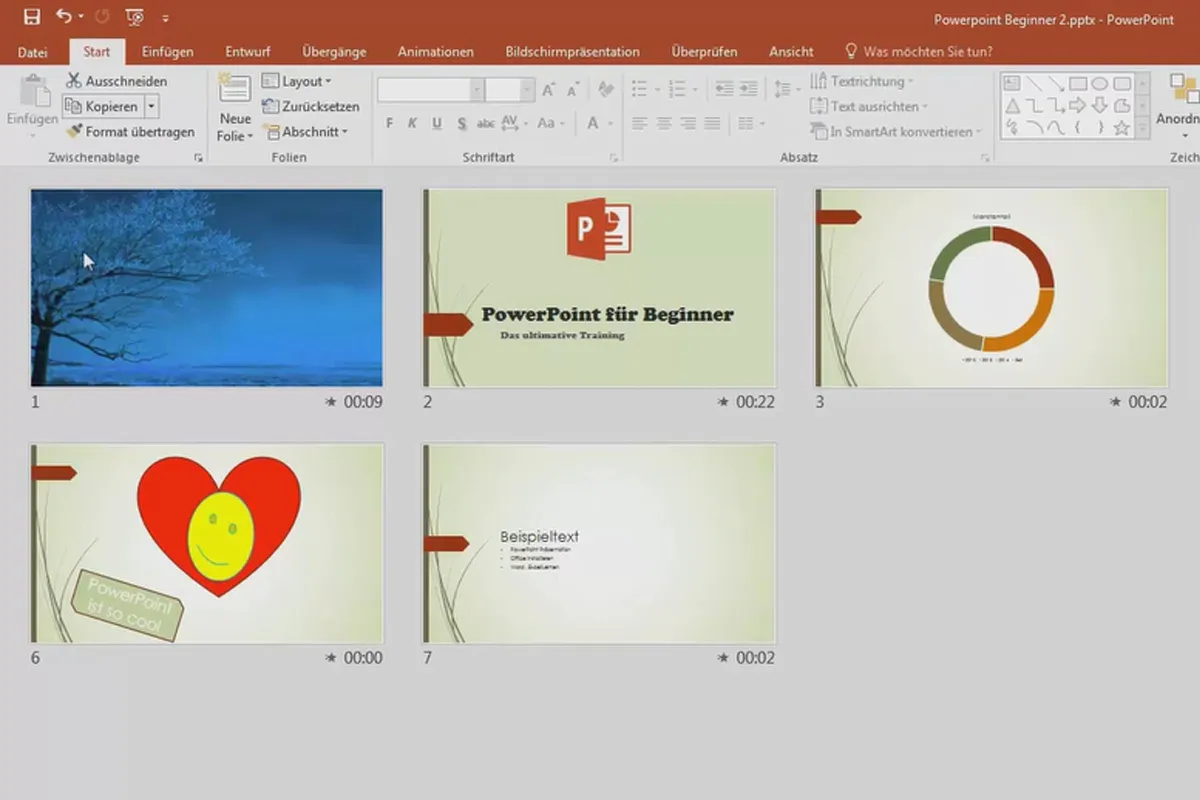Open the Datei tab
This screenshot has width=1200, height=800.
(33, 52)
